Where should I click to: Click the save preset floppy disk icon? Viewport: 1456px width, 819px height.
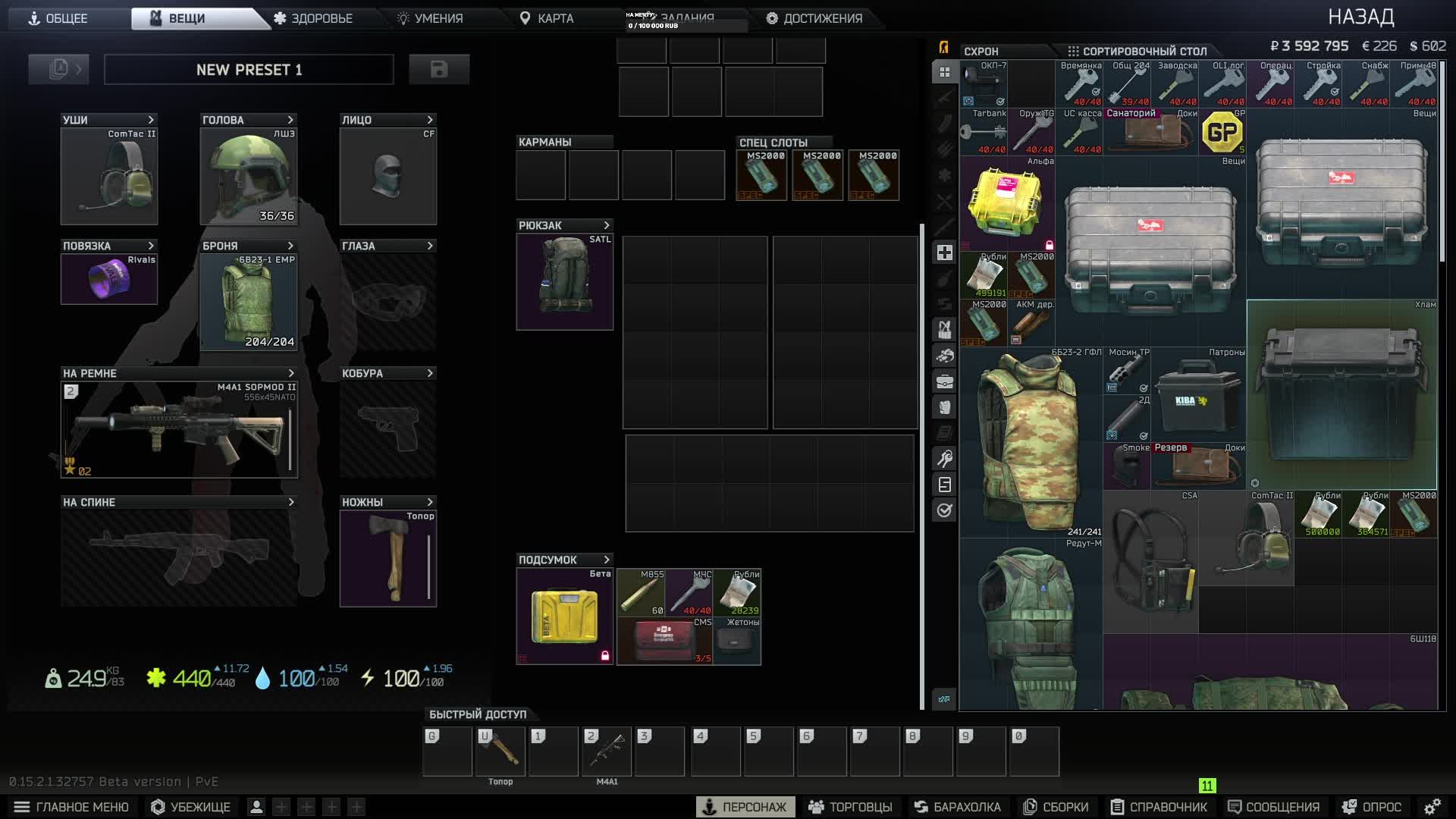tap(438, 69)
